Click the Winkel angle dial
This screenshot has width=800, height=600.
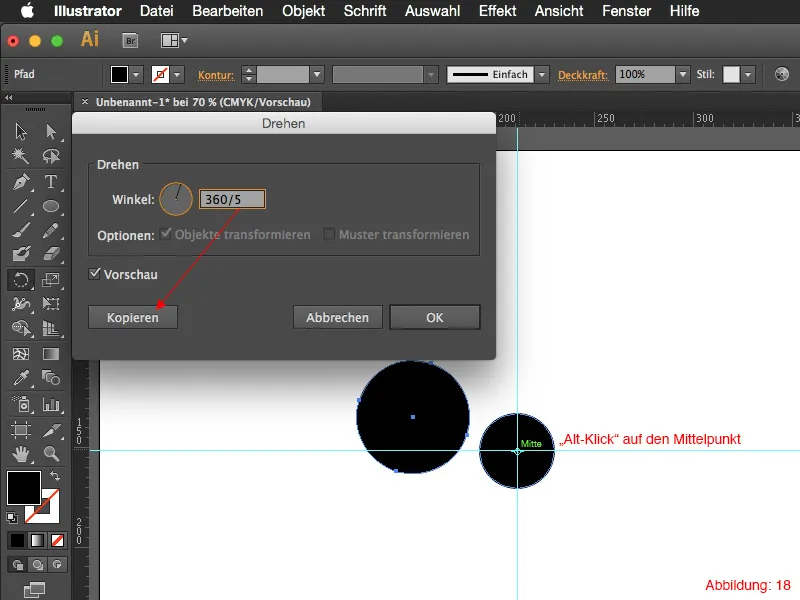[176, 199]
